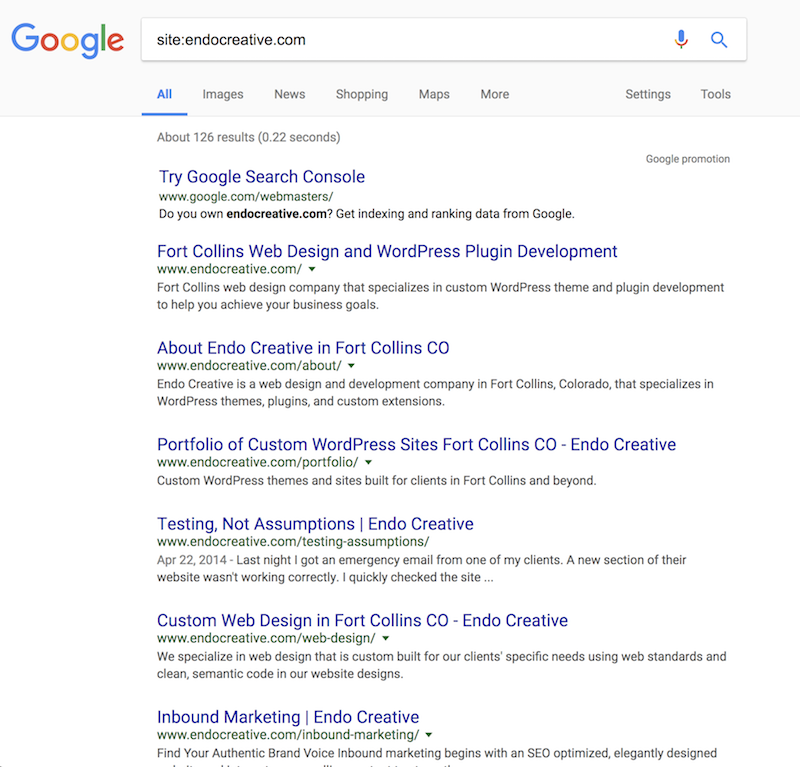Expand dropdown arrow beside endocreative.com/inbound-marketing/ URL
The height and width of the screenshot is (767, 800).
point(429,734)
